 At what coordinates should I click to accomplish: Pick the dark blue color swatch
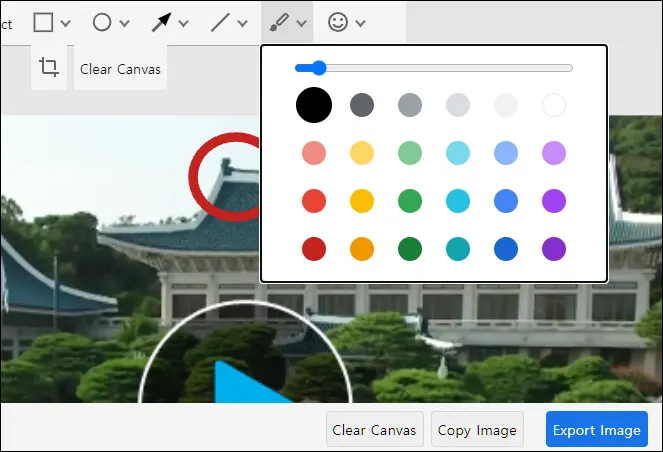506,249
